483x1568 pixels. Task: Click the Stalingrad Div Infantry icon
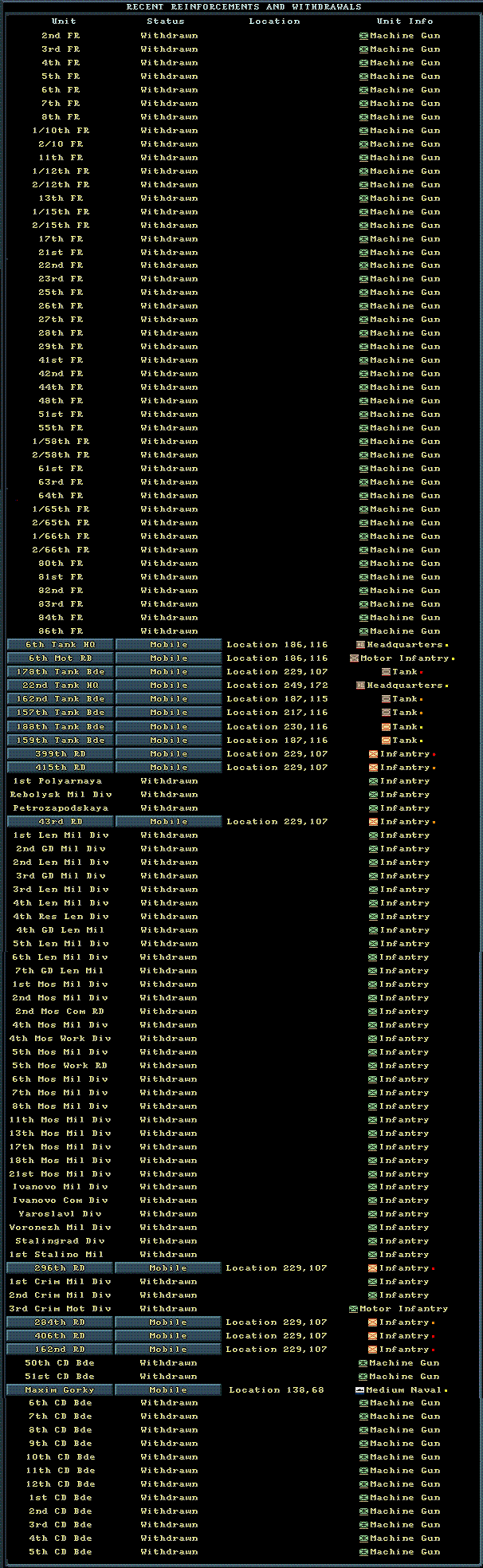click(373, 1241)
